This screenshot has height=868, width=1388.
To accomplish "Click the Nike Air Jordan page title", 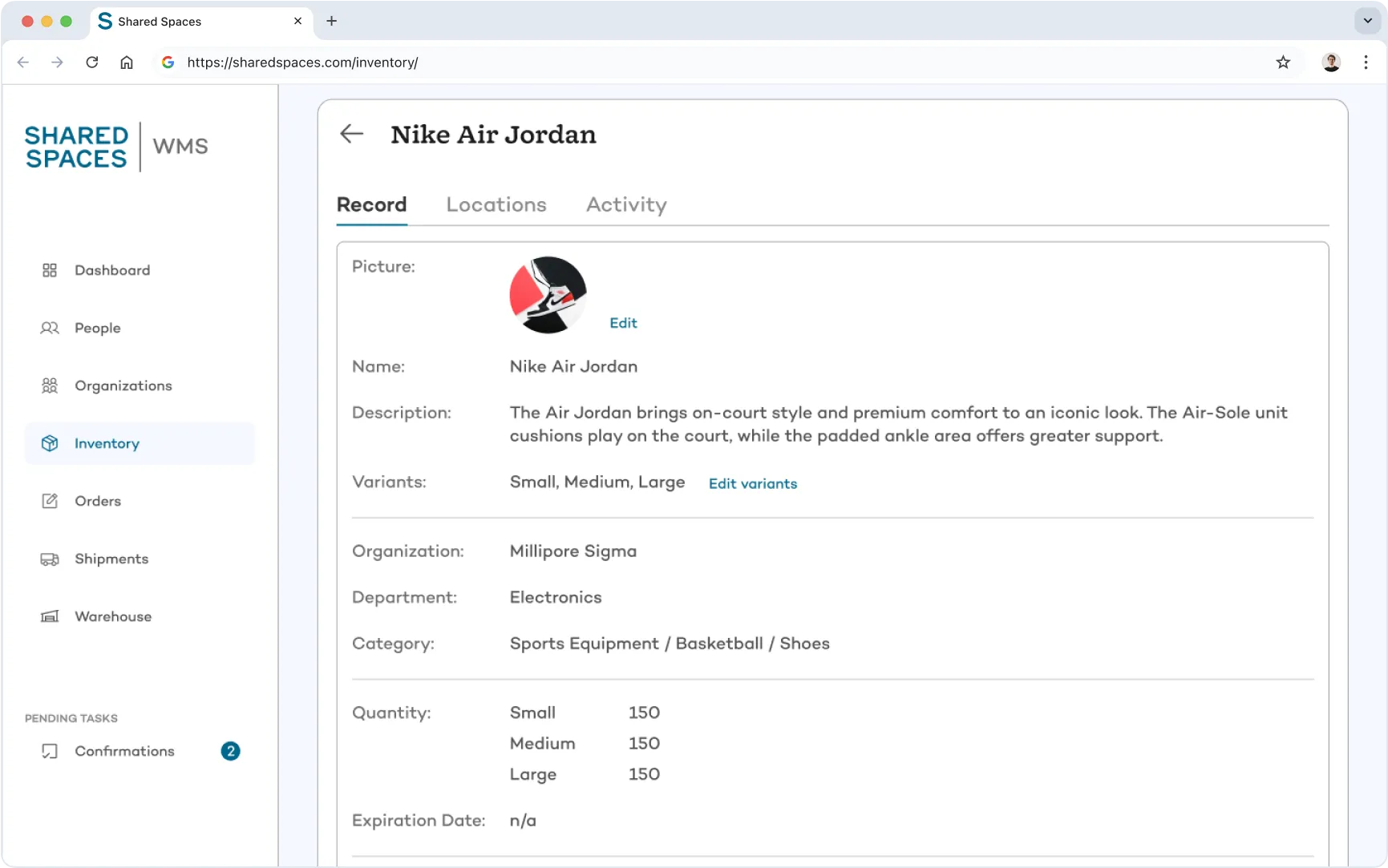I will click(493, 135).
